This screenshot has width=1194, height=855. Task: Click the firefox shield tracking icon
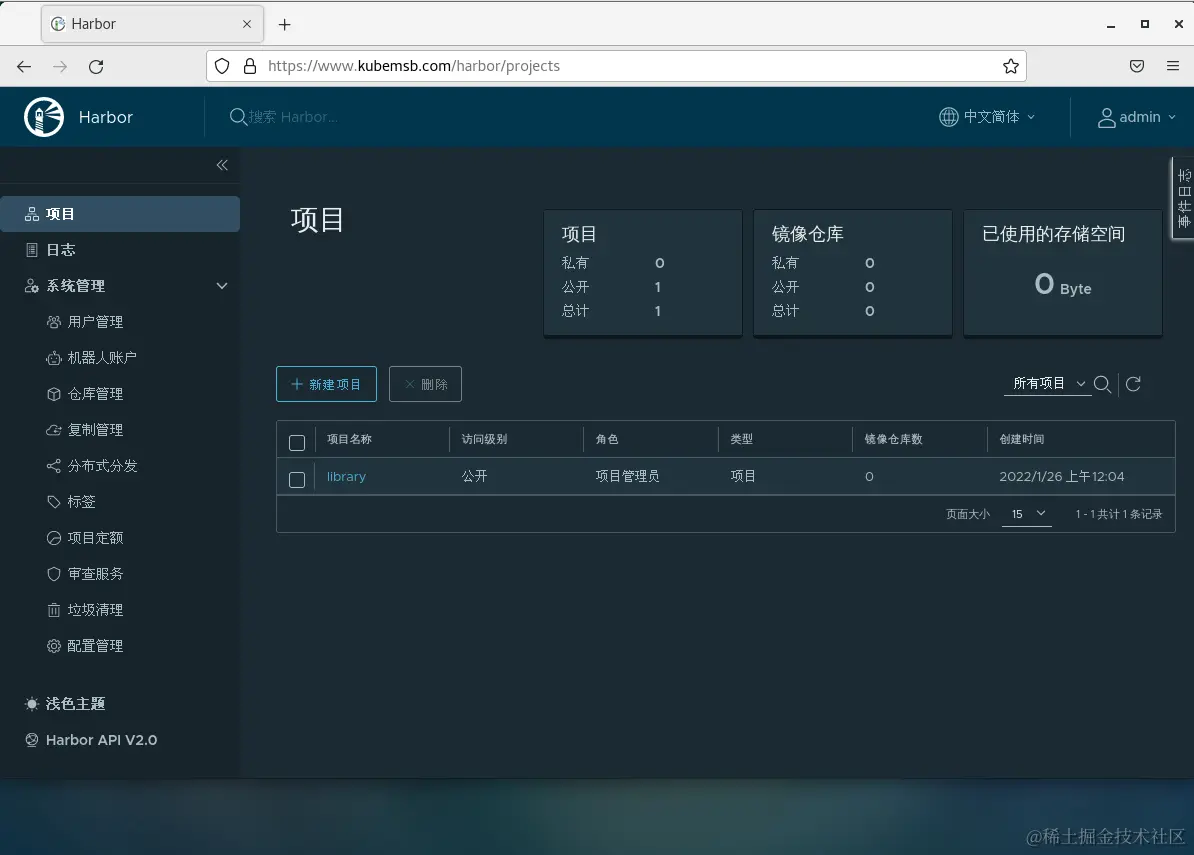click(222, 66)
